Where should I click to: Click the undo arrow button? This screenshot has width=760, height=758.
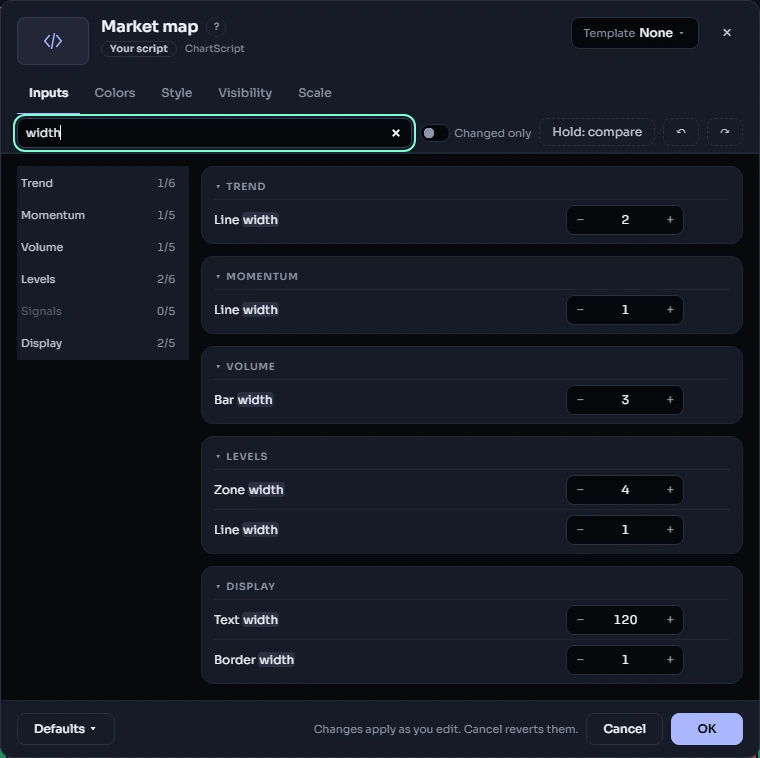(x=681, y=132)
